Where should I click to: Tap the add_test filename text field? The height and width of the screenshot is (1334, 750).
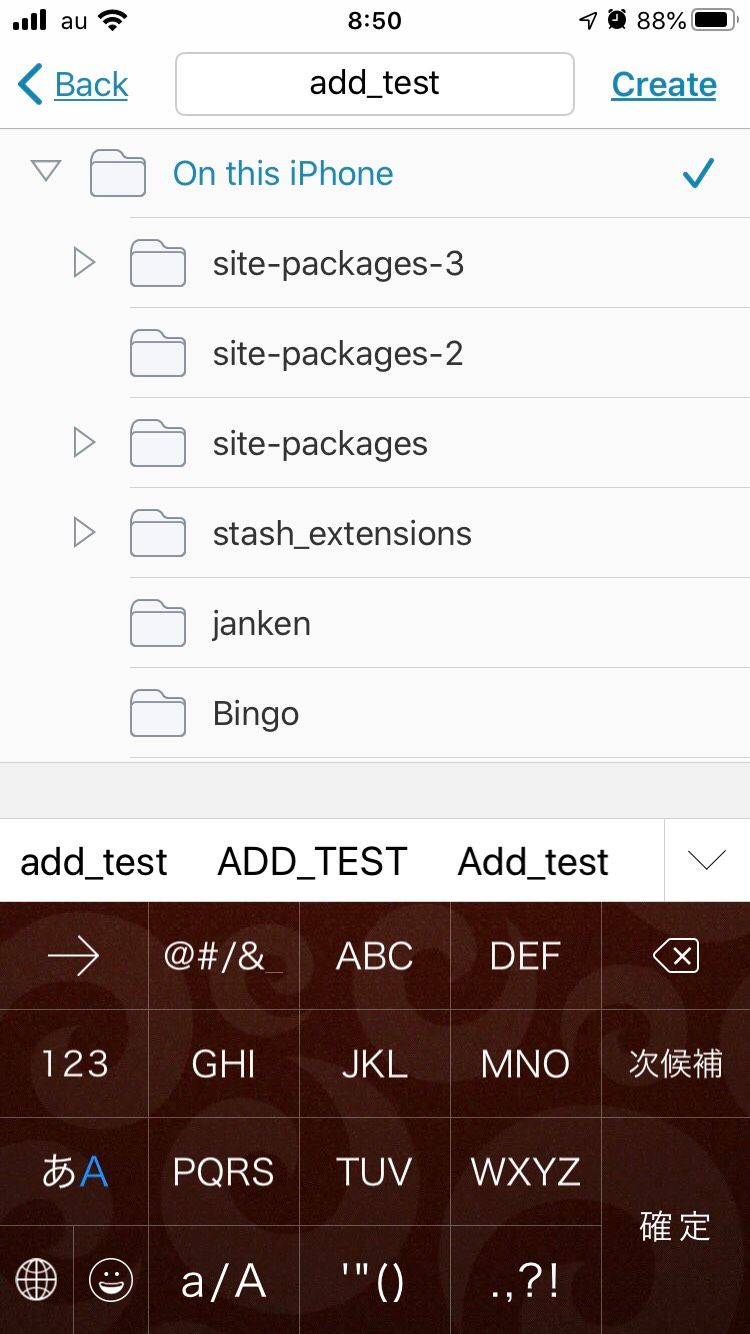click(374, 84)
